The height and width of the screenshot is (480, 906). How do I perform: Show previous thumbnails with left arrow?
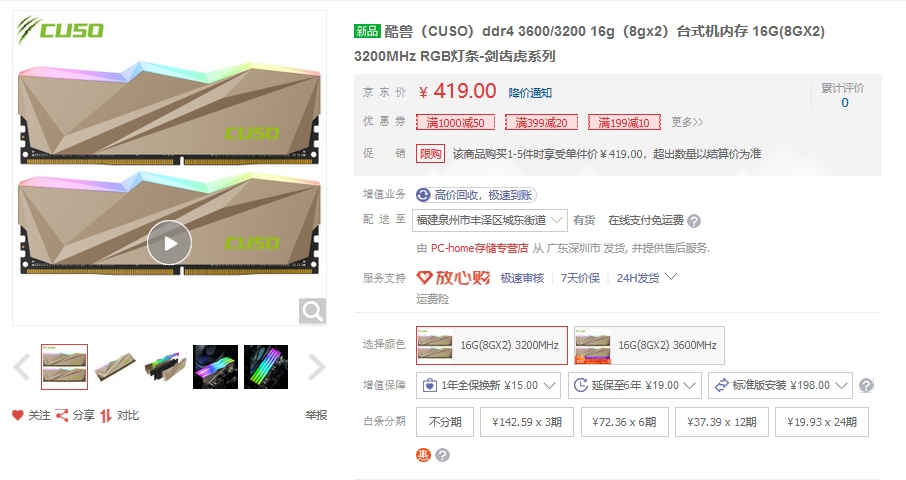tap(22, 367)
